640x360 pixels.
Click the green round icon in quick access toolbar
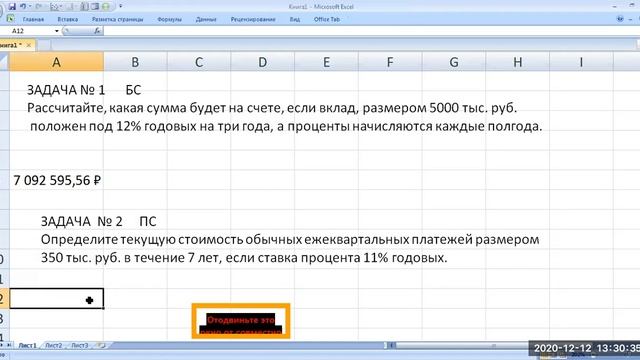point(106,7)
